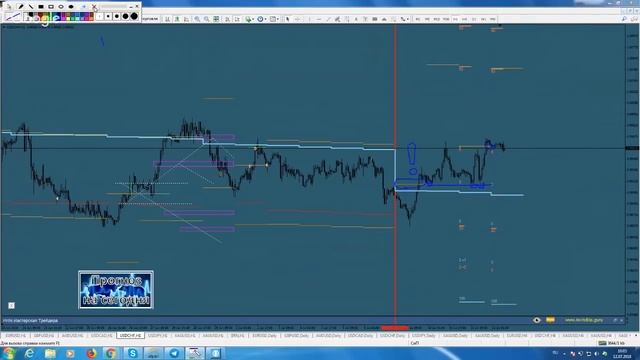Open Telegram from the taskbar
The image size is (640, 360).
pos(174,353)
